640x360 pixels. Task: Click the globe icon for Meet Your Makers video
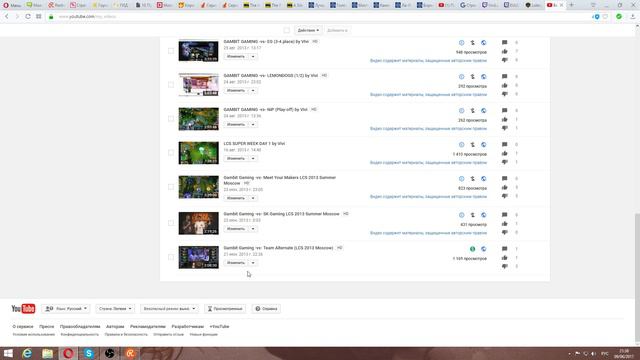484,179
